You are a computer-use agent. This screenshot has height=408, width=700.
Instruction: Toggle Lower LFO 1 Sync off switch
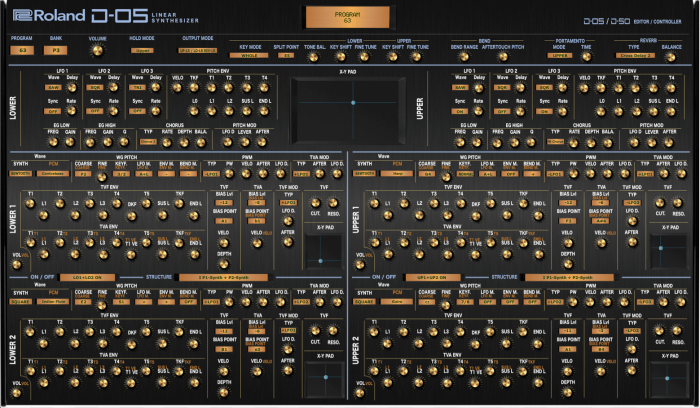pos(53,111)
